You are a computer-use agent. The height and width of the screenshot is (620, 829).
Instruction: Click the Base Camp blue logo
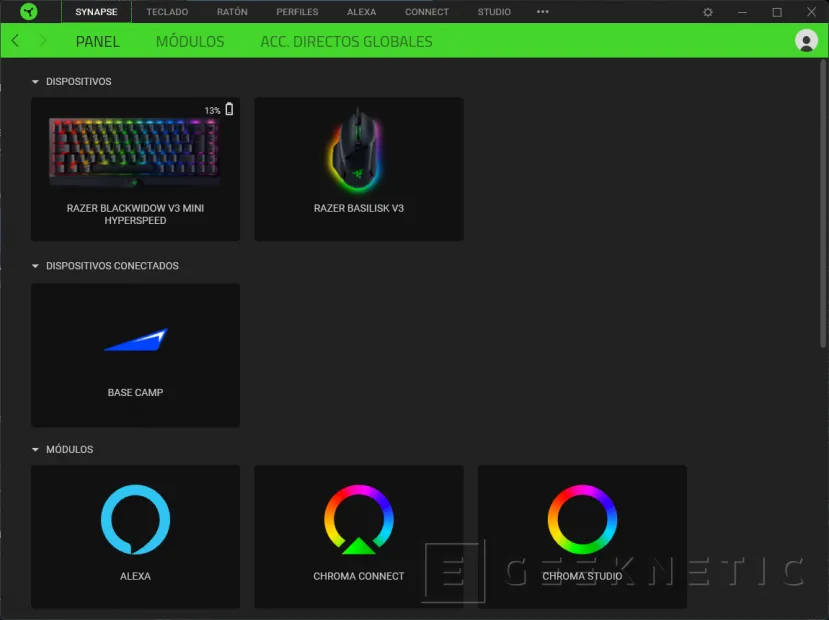coord(136,339)
